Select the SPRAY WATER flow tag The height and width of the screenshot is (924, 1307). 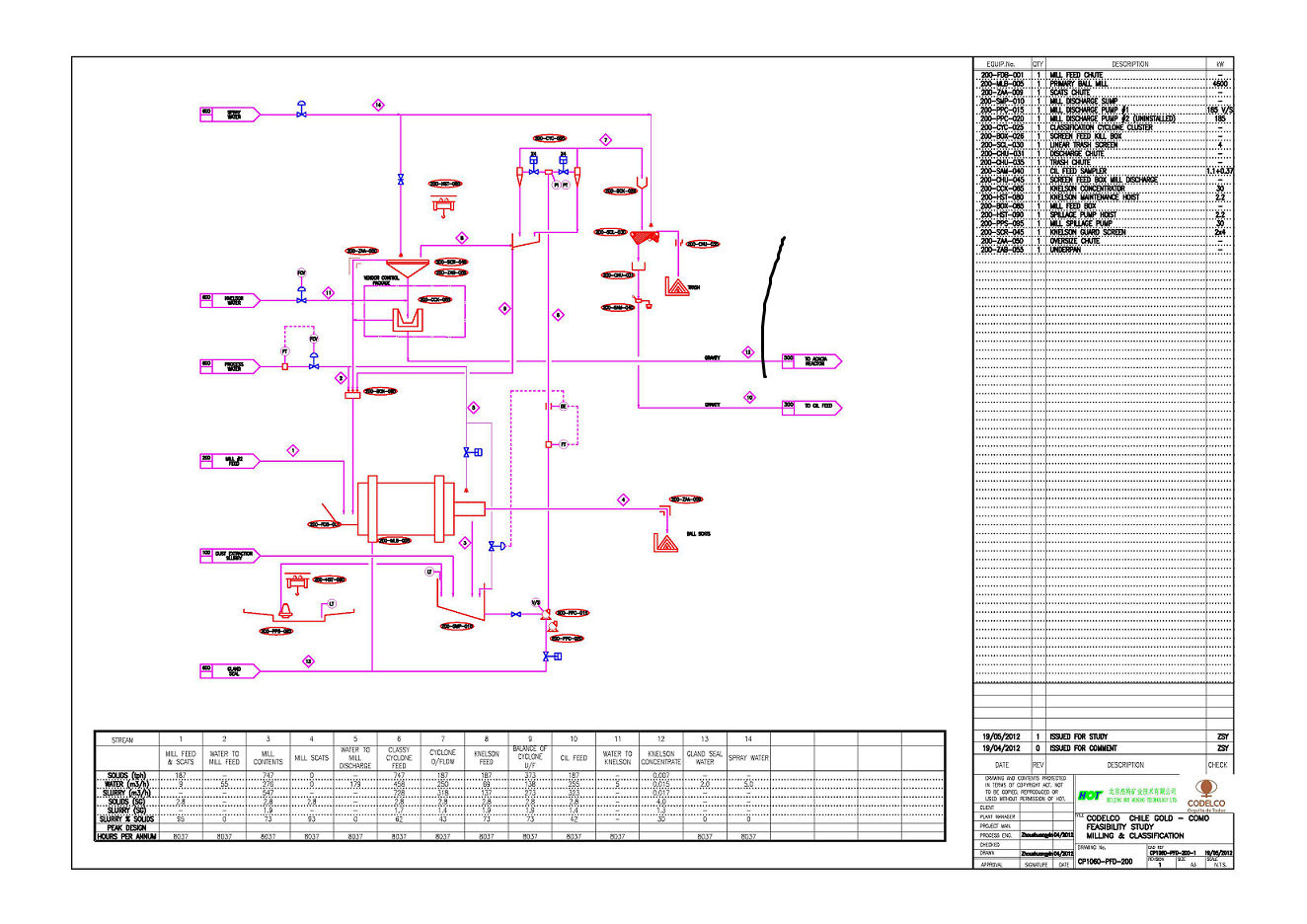[230, 115]
